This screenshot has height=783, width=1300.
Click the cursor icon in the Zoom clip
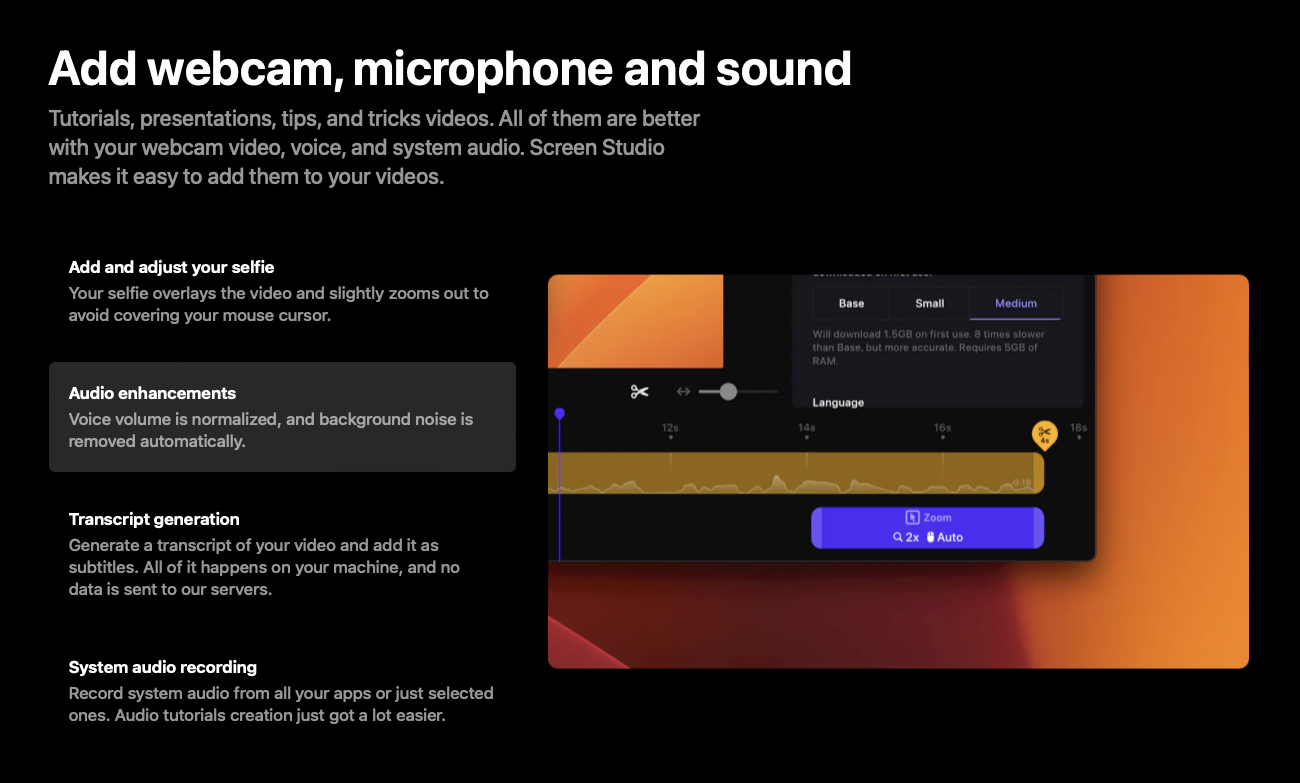click(x=912, y=517)
